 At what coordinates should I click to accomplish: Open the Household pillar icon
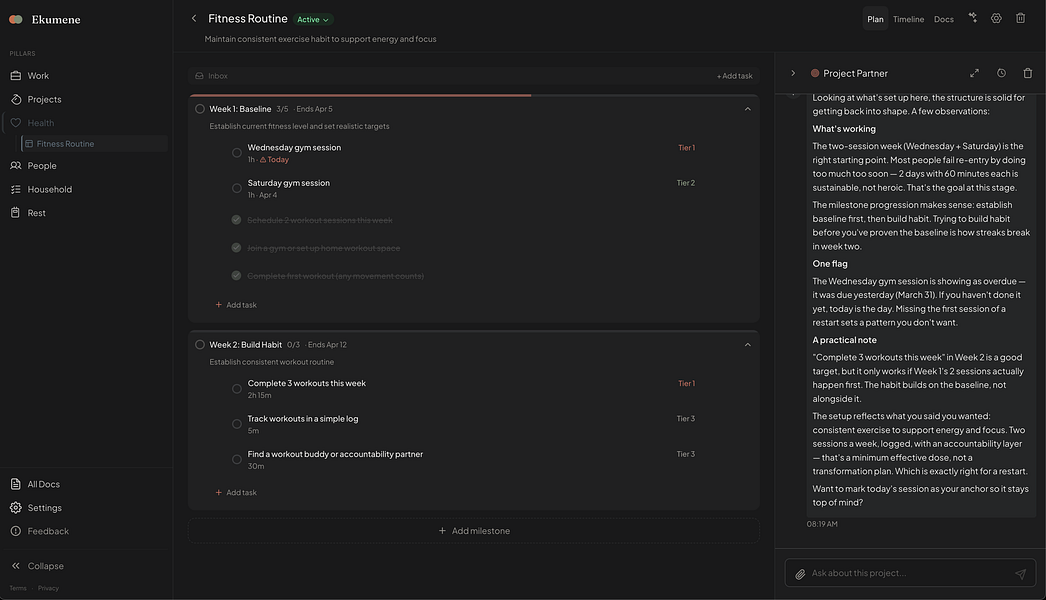[x=15, y=189]
